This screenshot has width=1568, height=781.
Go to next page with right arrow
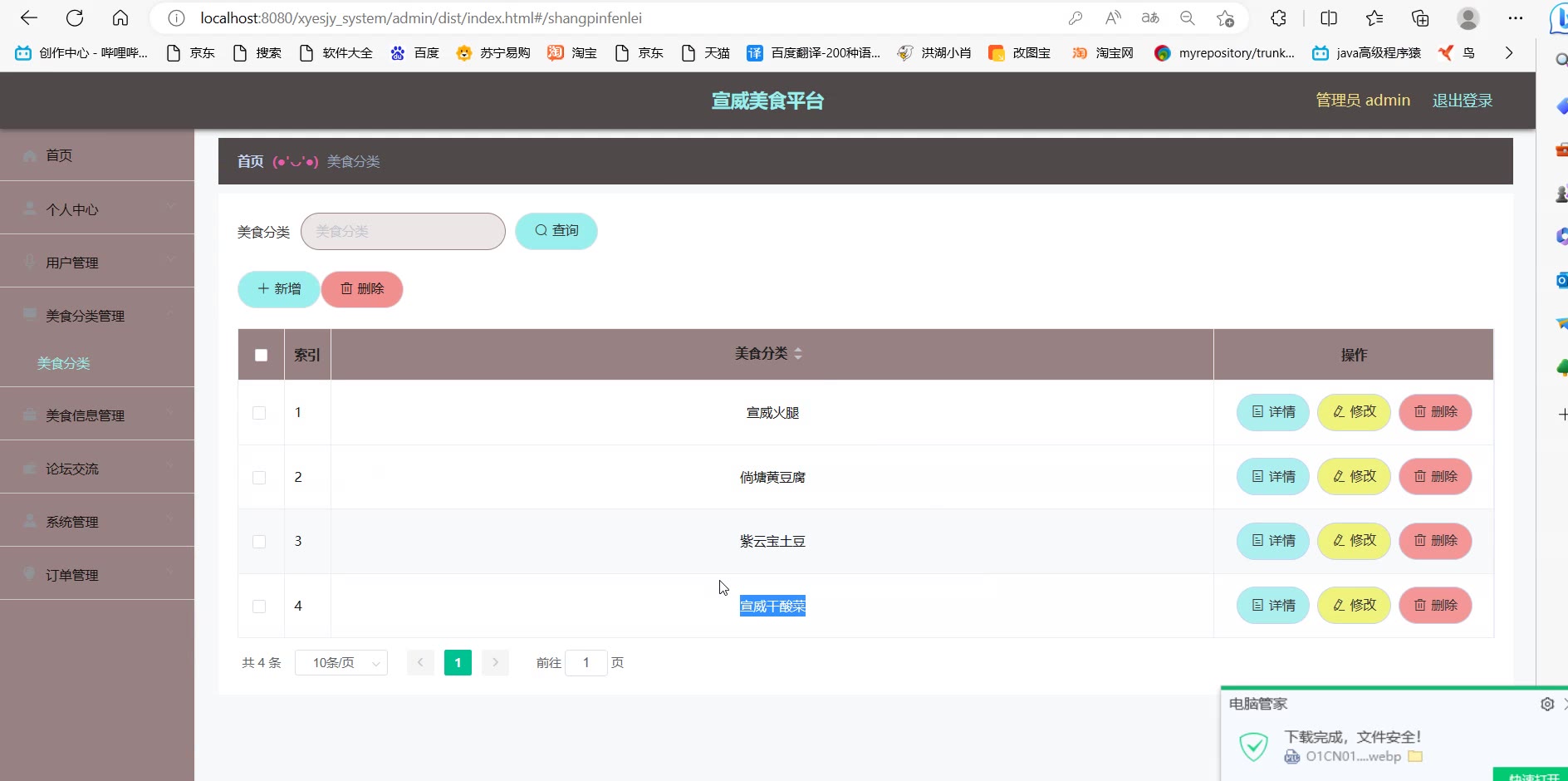(495, 663)
